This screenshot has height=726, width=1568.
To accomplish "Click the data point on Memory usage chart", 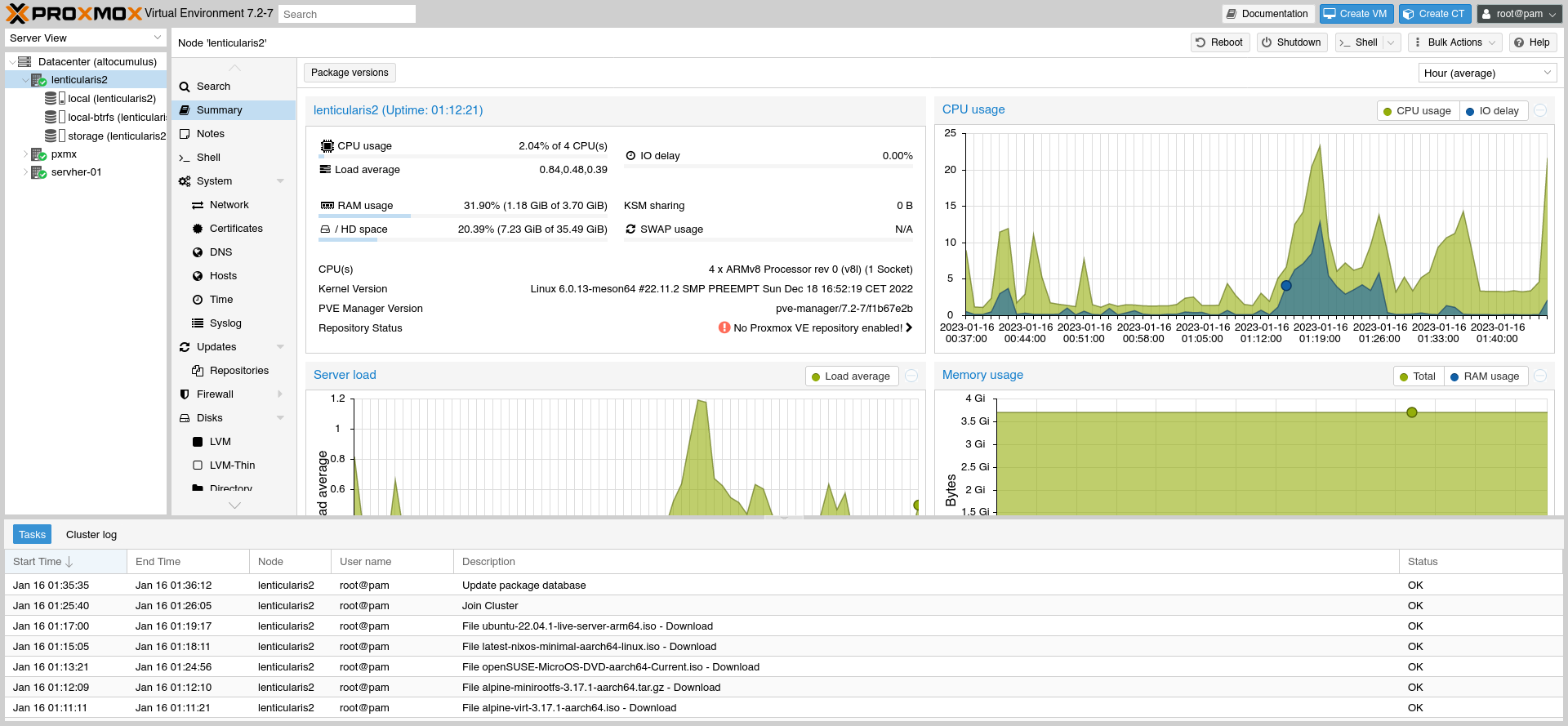I will point(1412,412).
